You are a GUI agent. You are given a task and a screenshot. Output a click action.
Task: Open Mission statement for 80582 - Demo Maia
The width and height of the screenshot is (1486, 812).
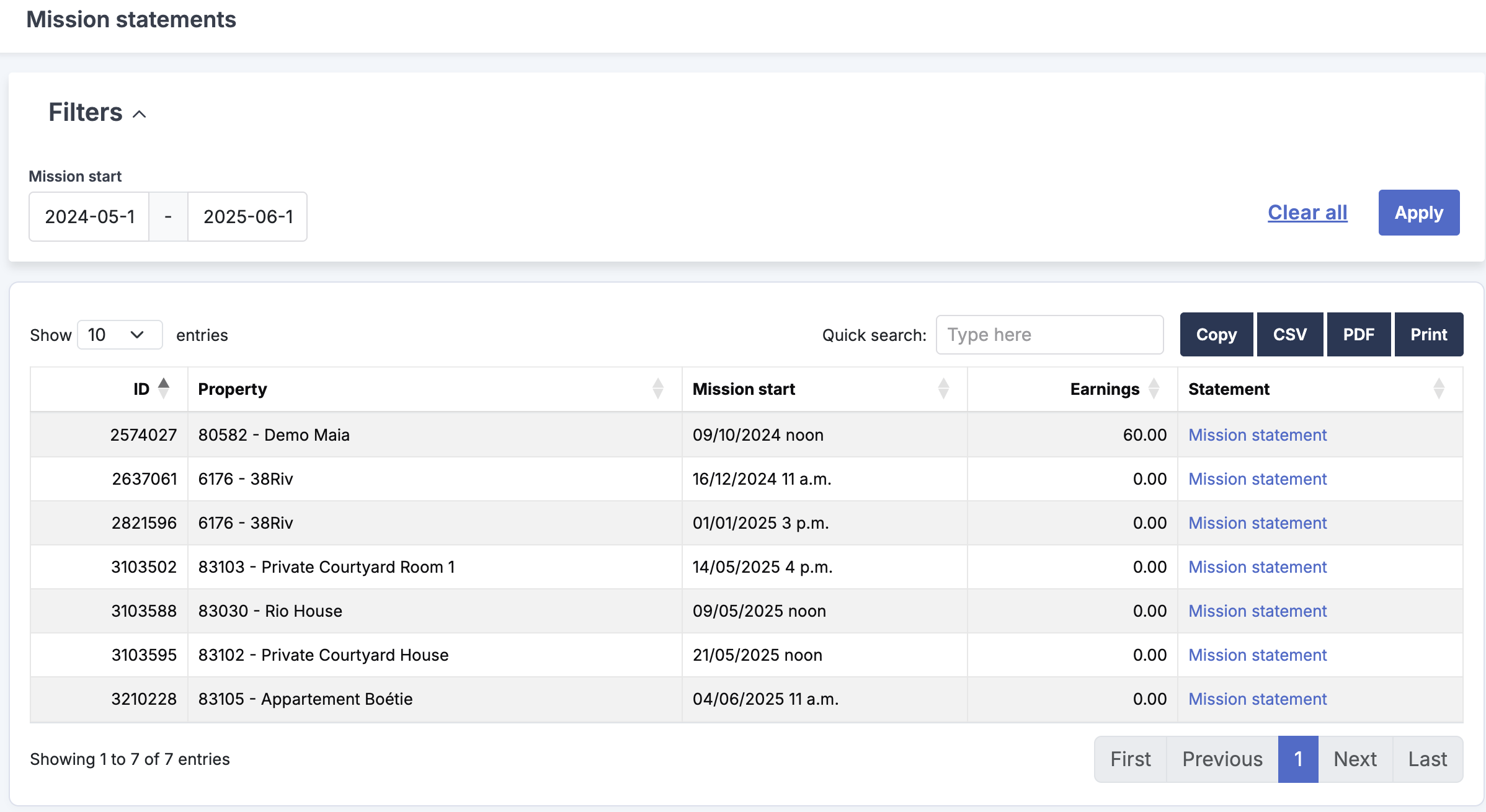1257,435
